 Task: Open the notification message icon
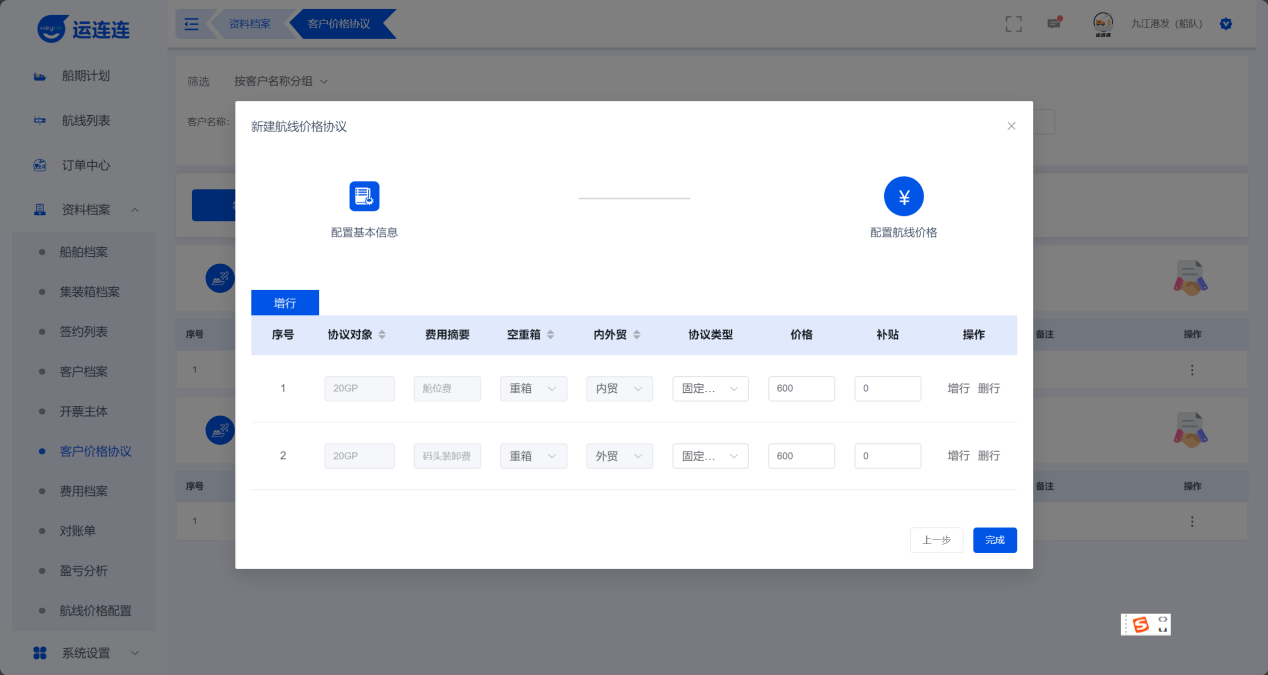(x=1054, y=23)
